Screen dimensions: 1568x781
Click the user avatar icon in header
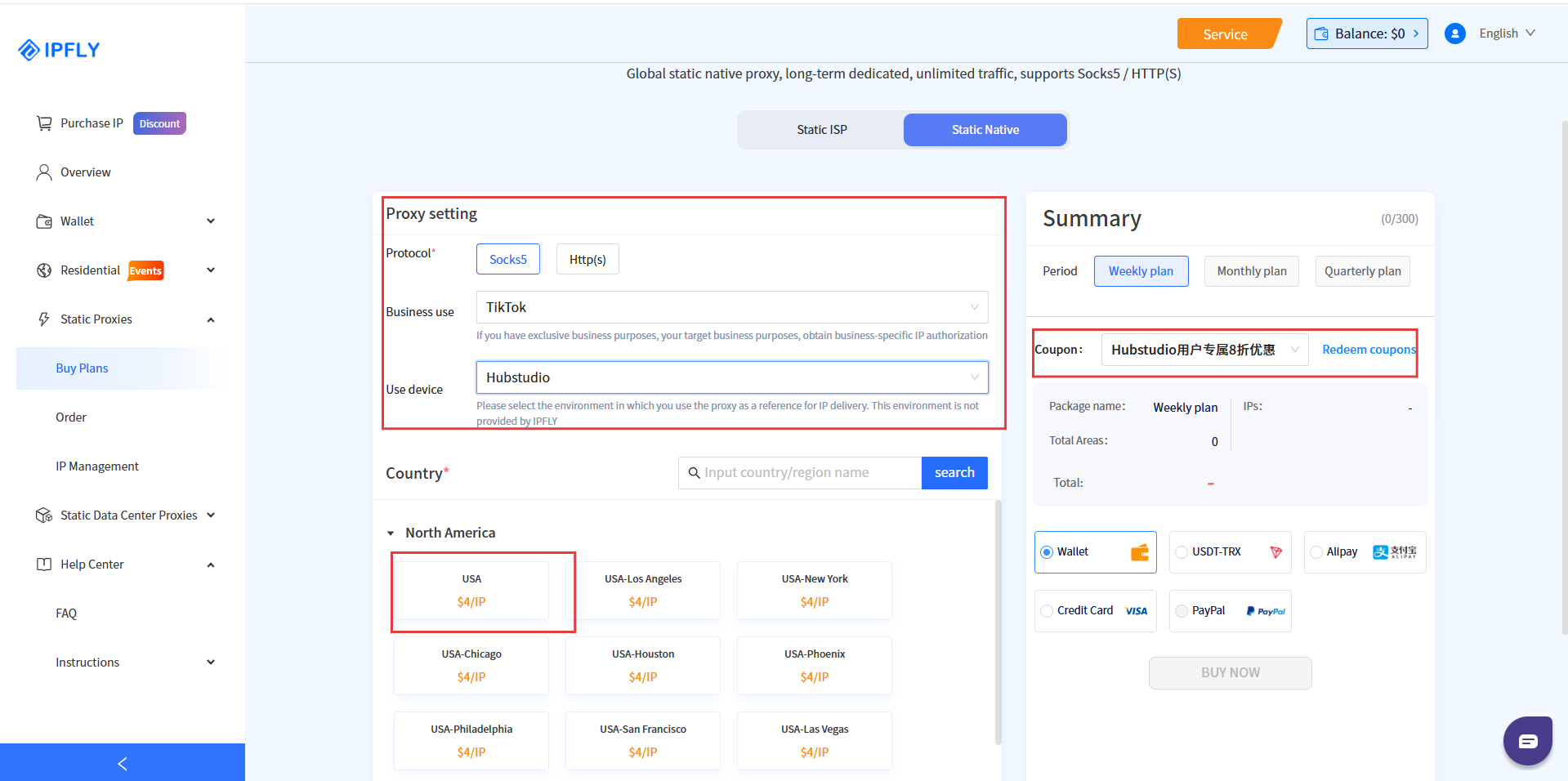coord(1455,33)
